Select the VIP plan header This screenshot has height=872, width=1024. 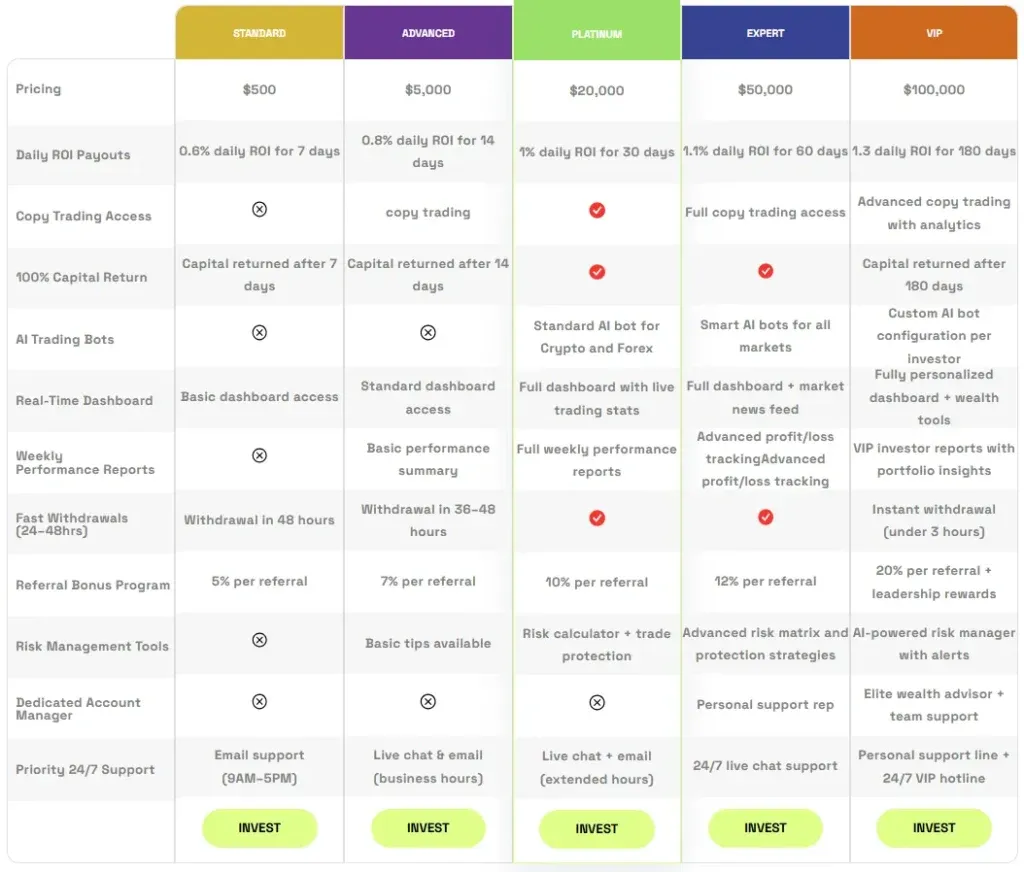(x=934, y=33)
